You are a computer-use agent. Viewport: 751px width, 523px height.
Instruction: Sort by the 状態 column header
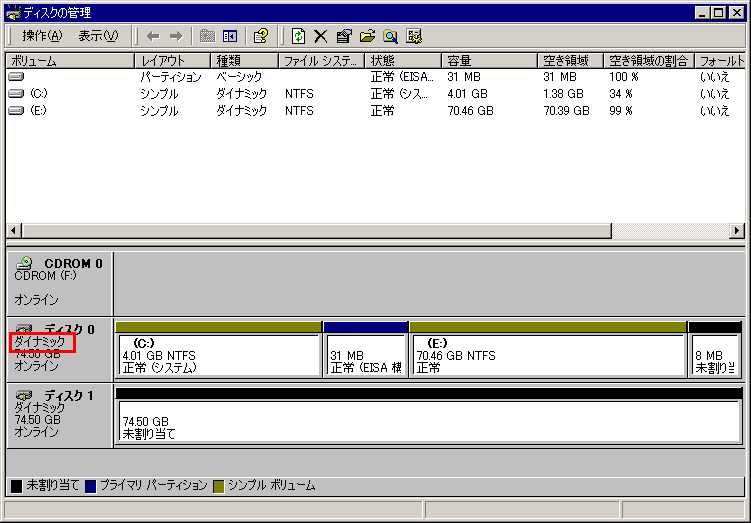[x=403, y=61]
